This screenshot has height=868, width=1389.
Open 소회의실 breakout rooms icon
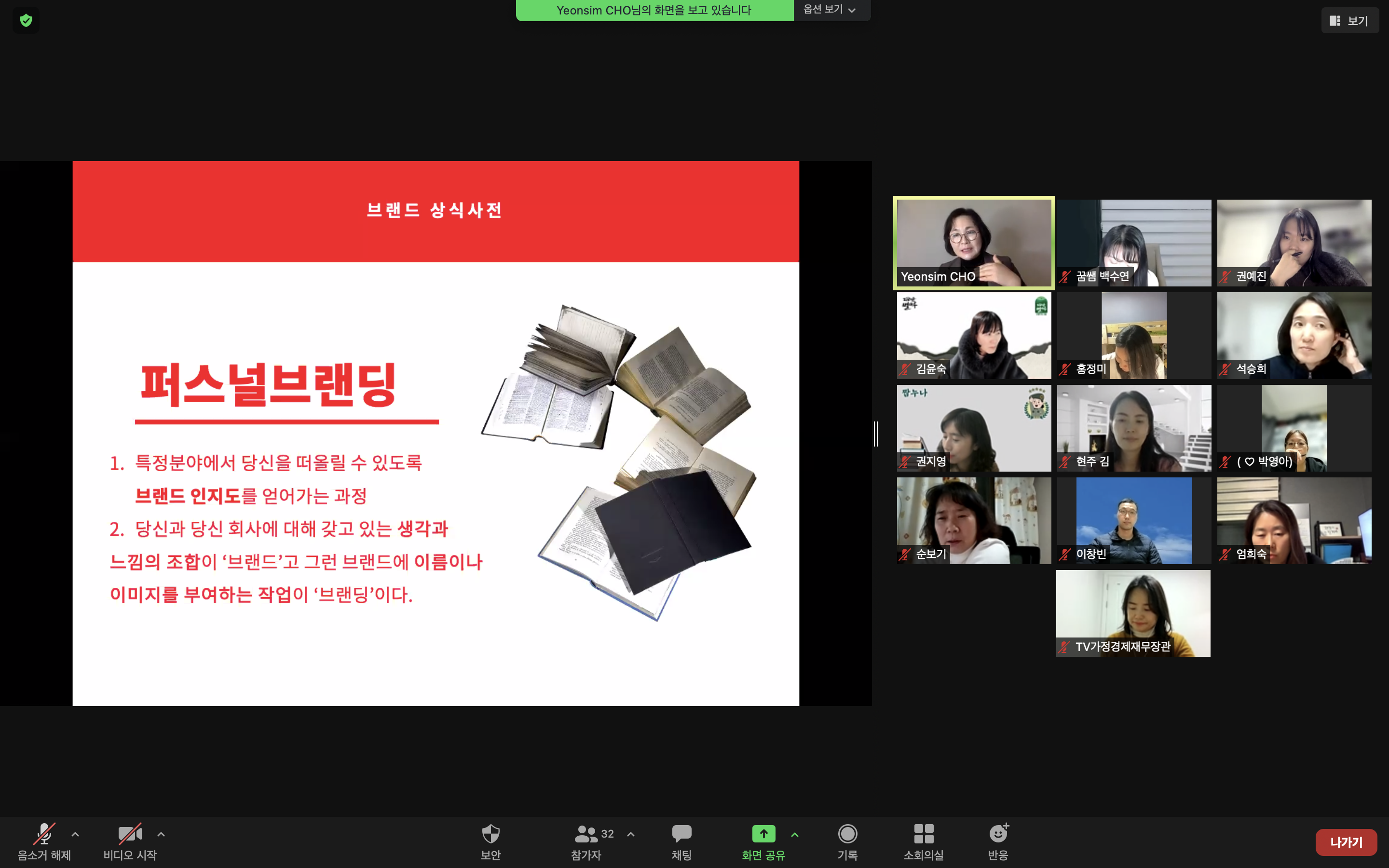[x=924, y=834]
